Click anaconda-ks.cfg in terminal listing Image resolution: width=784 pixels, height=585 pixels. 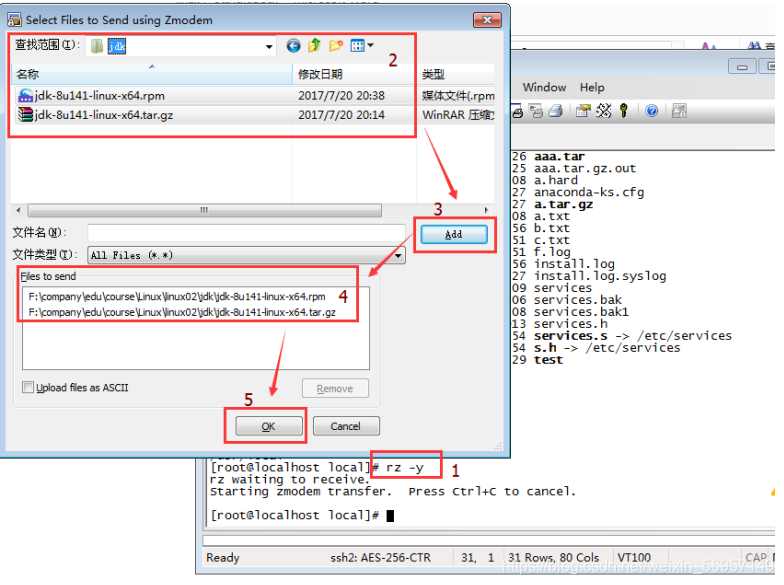pyautogui.click(x=589, y=192)
